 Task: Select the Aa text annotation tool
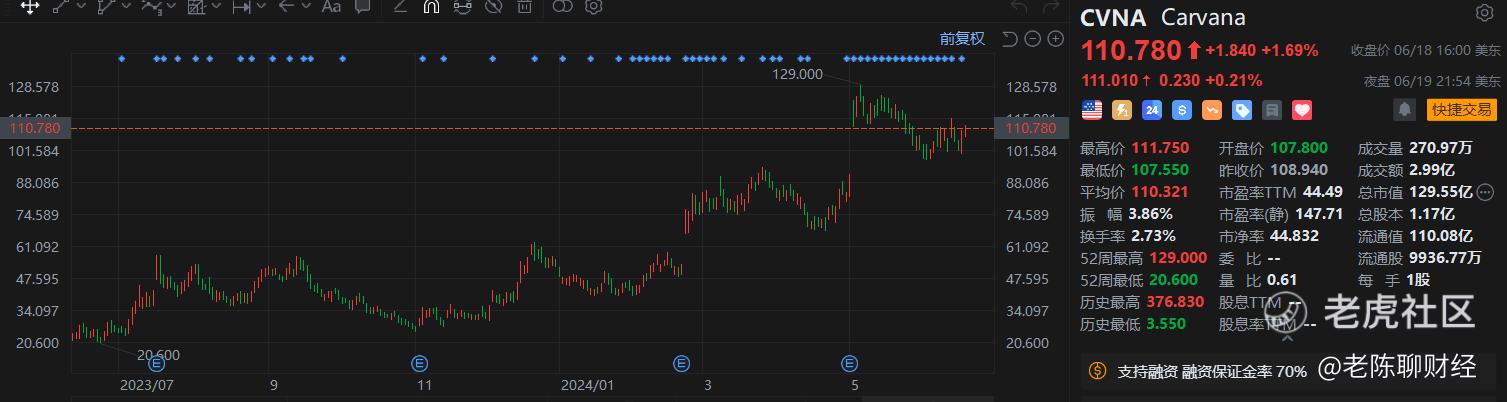(x=331, y=7)
